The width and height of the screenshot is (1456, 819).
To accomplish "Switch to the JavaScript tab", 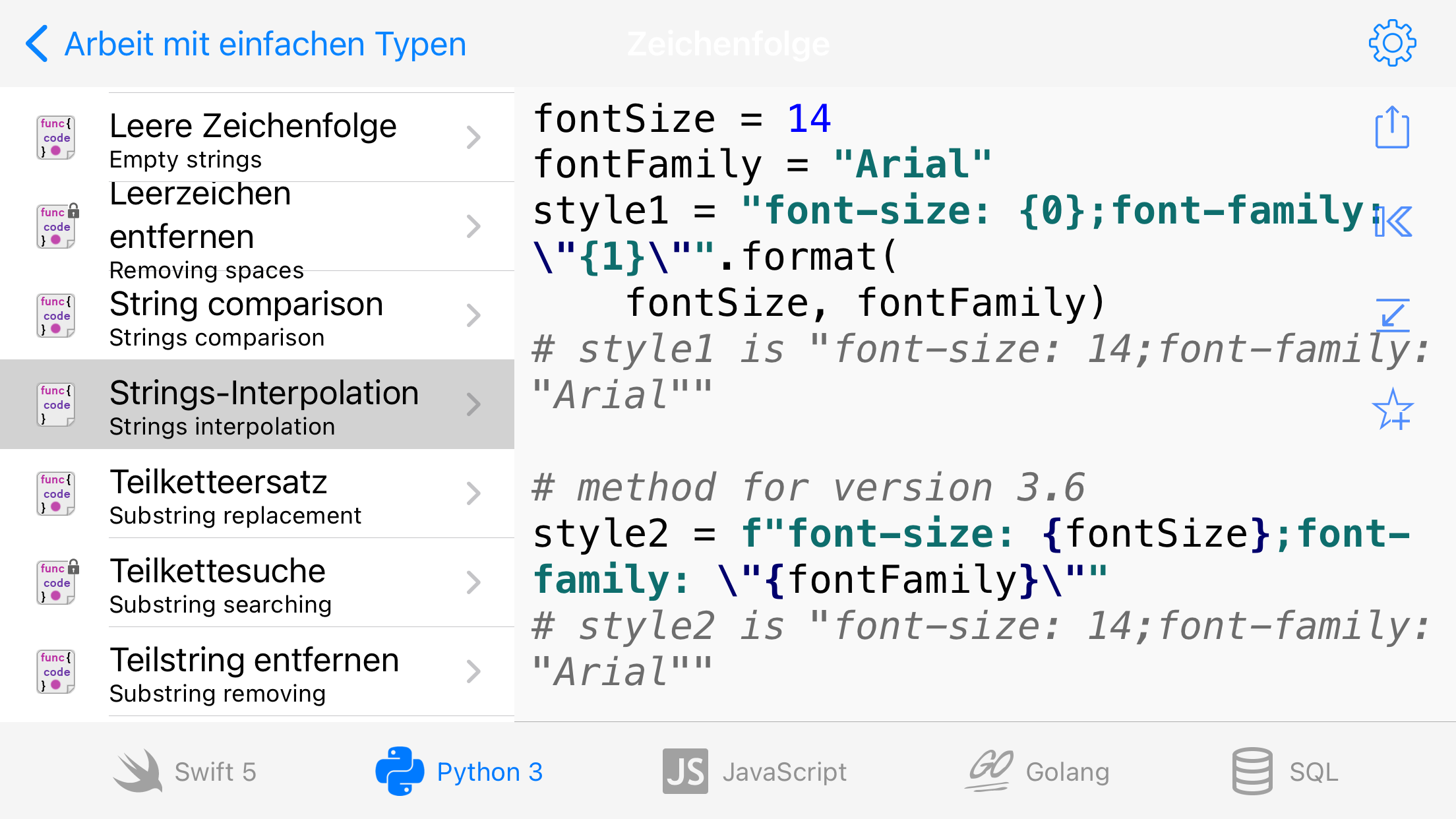I will point(783,772).
